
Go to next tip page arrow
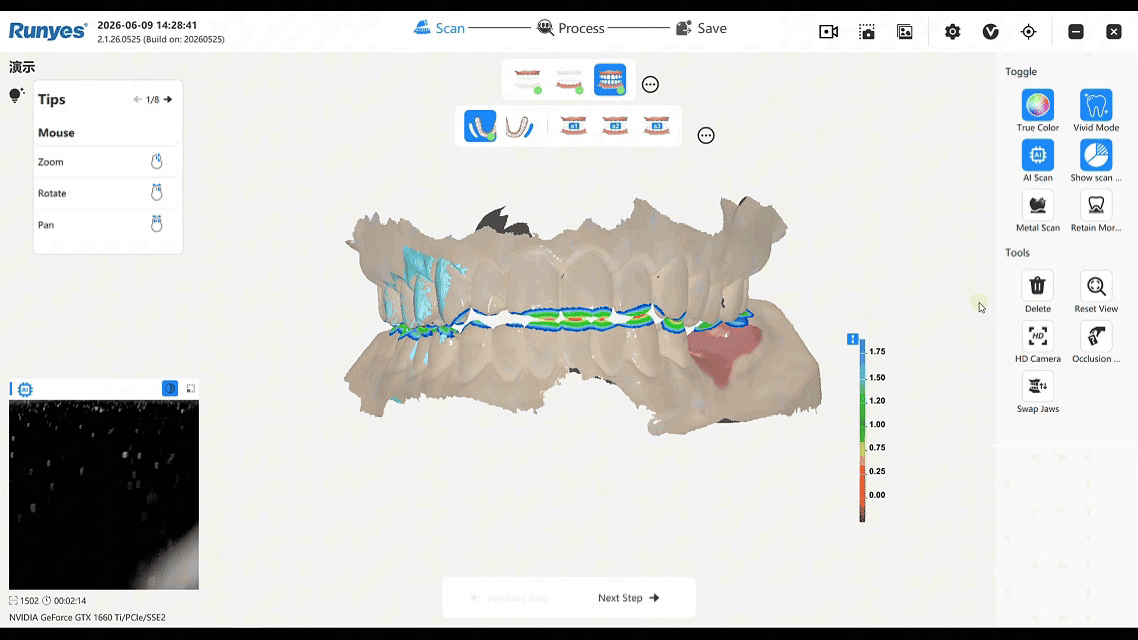point(168,99)
